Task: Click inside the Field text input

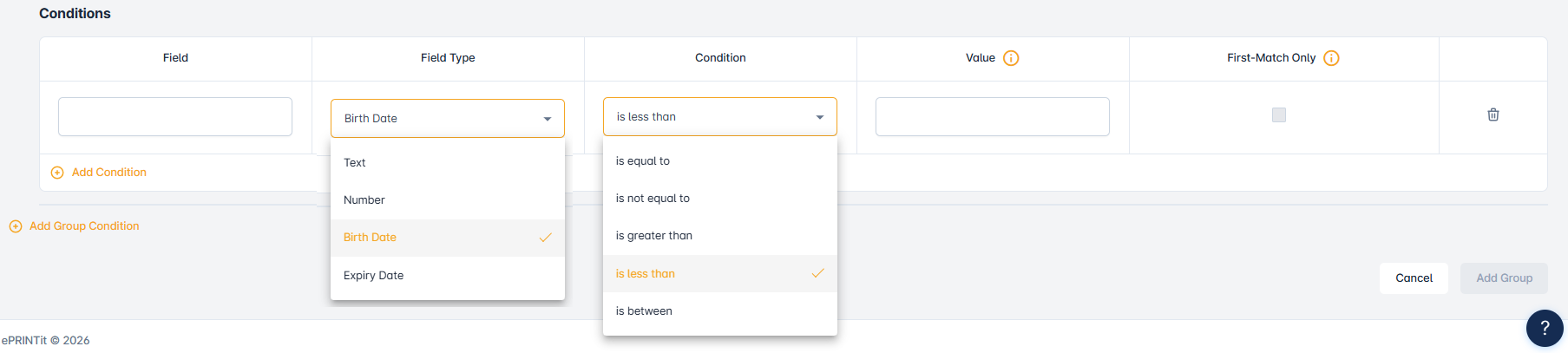Action: pos(175,117)
